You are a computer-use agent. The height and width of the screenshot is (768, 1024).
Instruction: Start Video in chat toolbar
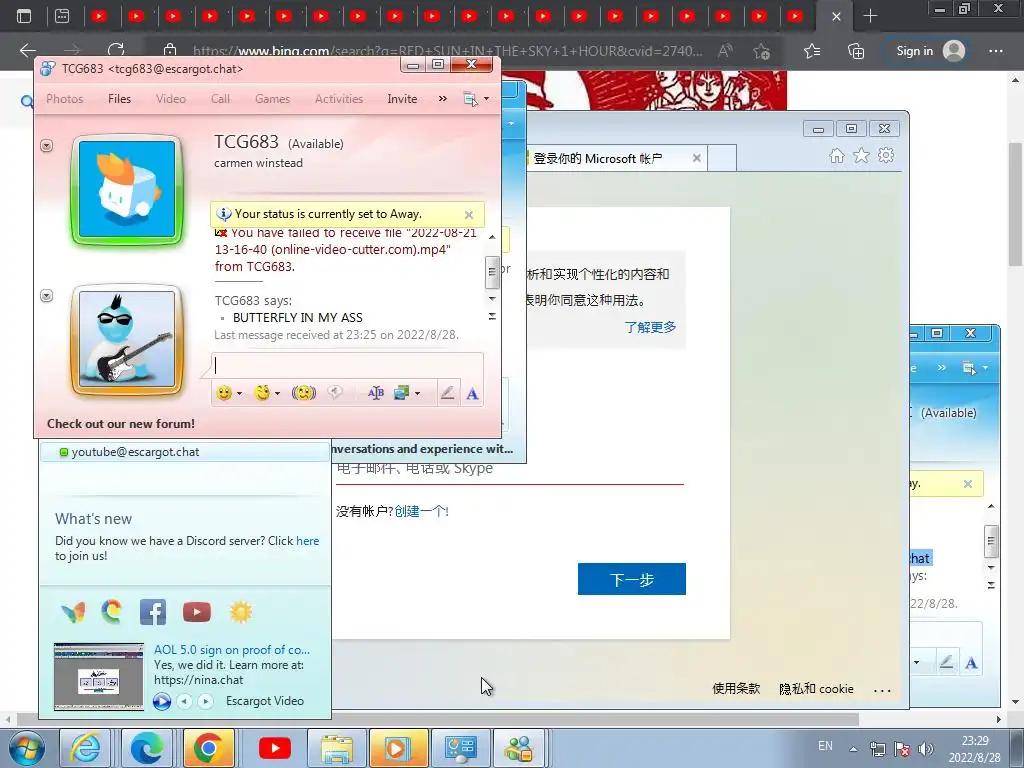pyautogui.click(x=170, y=99)
